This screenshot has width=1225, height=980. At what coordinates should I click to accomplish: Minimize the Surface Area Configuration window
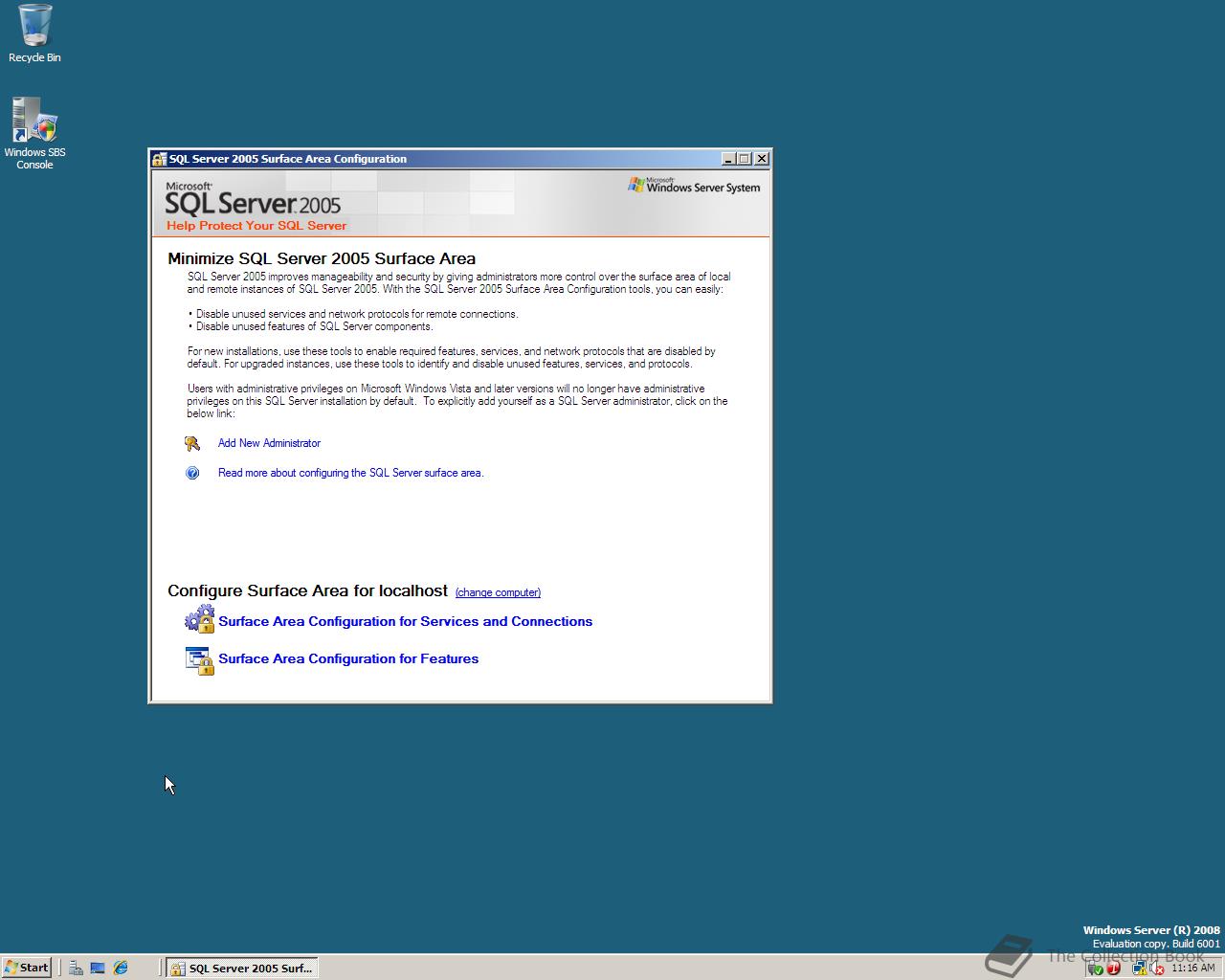(728, 159)
